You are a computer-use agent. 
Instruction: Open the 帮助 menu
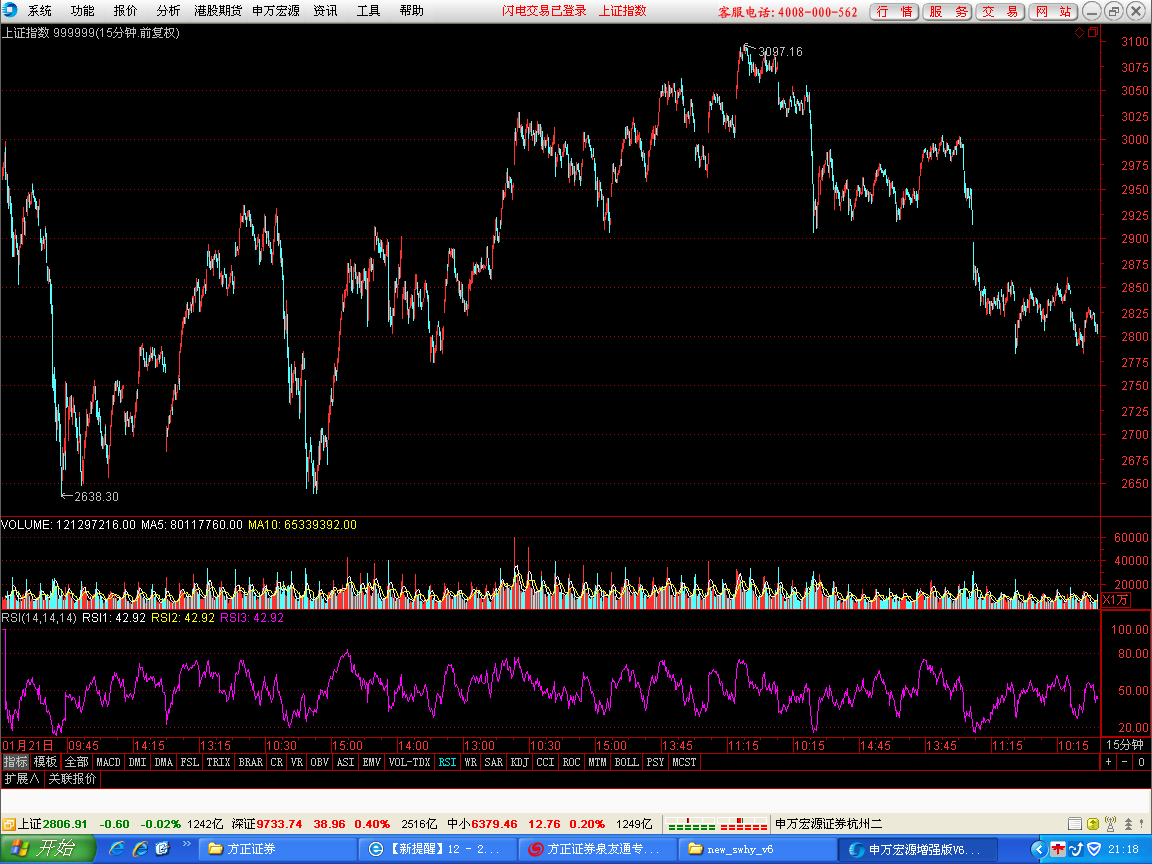coord(411,11)
